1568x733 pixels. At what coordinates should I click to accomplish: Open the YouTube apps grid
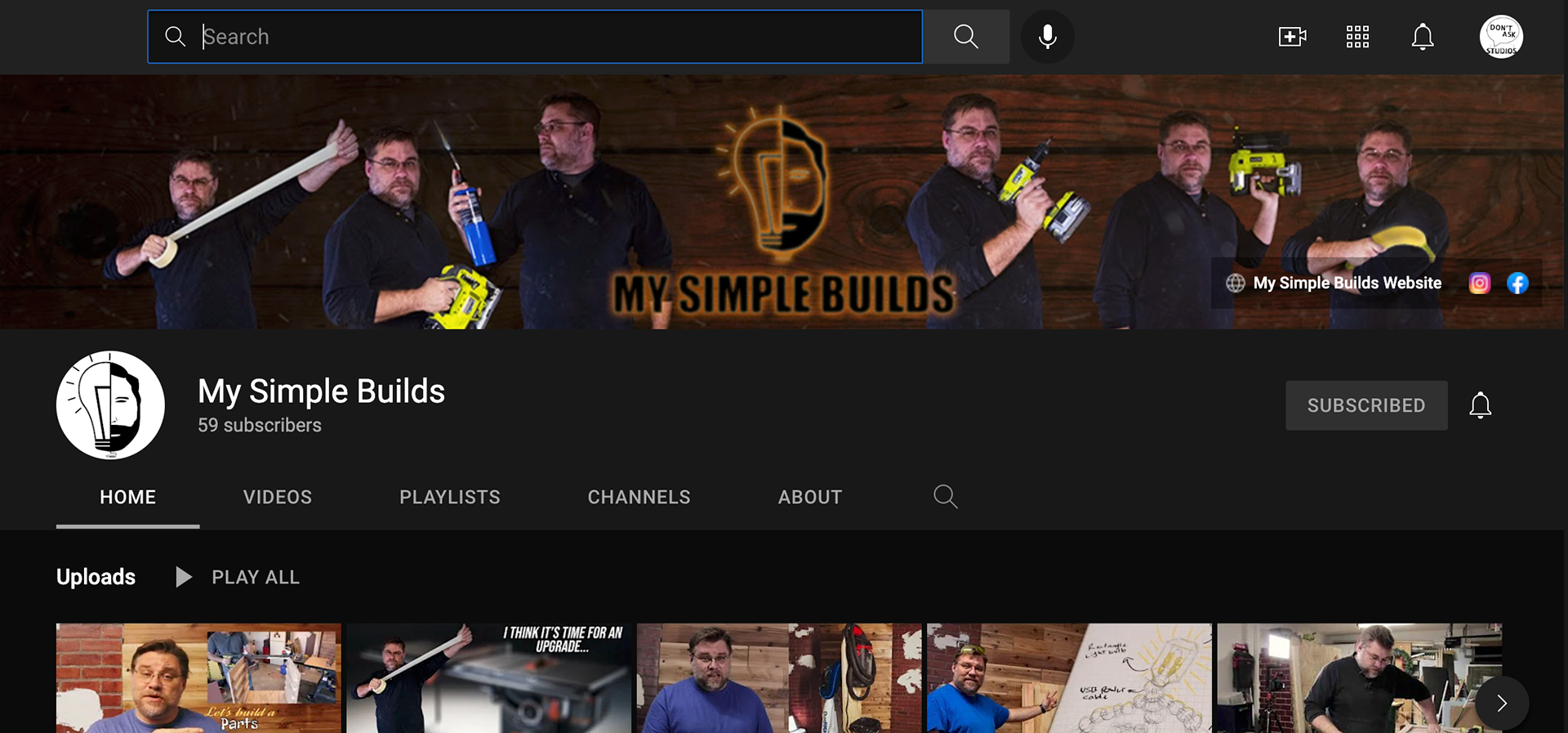click(x=1357, y=37)
